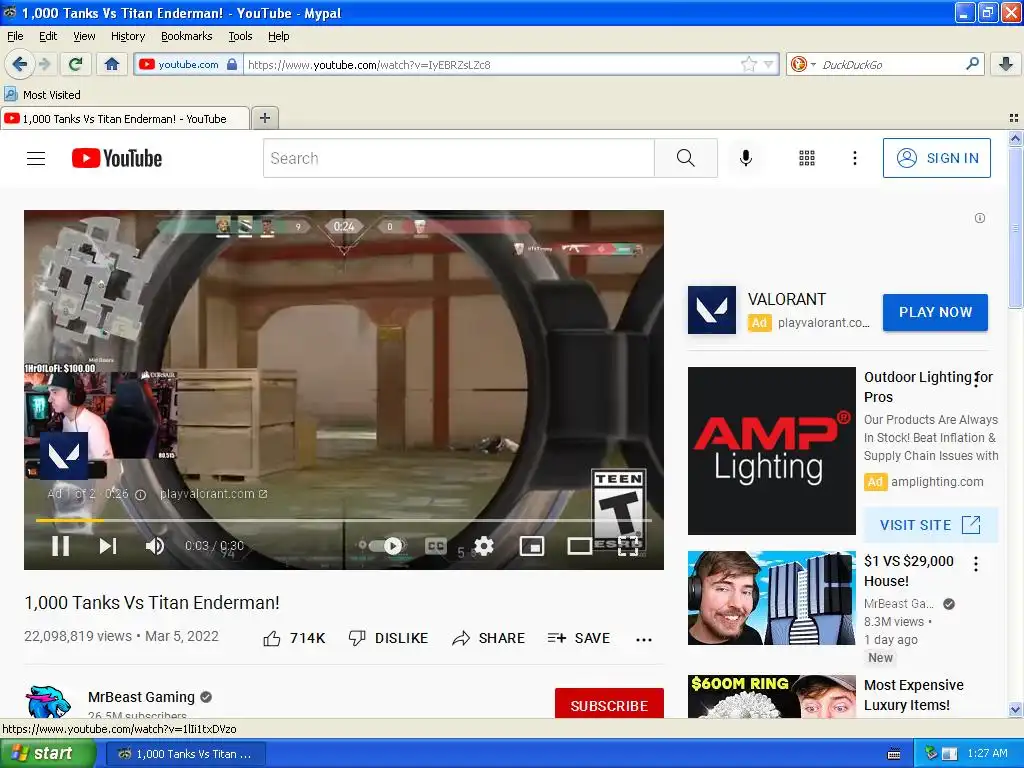The width and height of the screenshot is (1024, 768).
Task: Click the SHARE button
Action: click(x=488, y=638)
